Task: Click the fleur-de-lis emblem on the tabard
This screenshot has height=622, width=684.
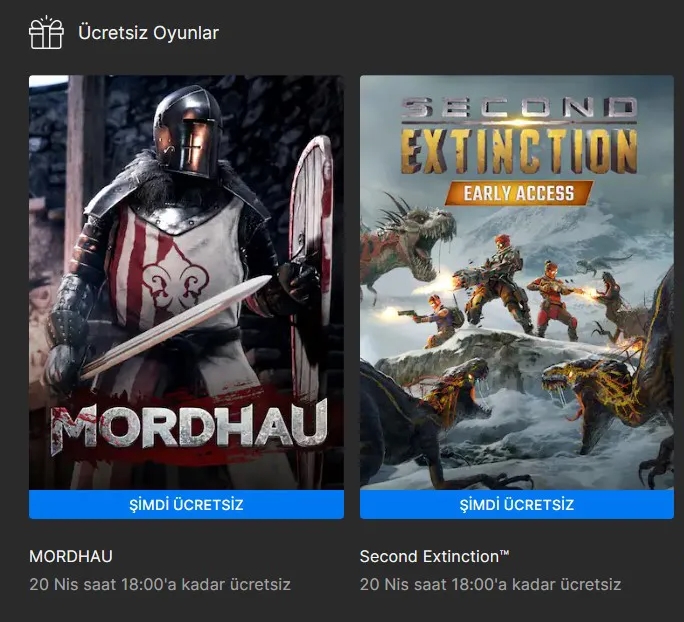Action: 175,277
